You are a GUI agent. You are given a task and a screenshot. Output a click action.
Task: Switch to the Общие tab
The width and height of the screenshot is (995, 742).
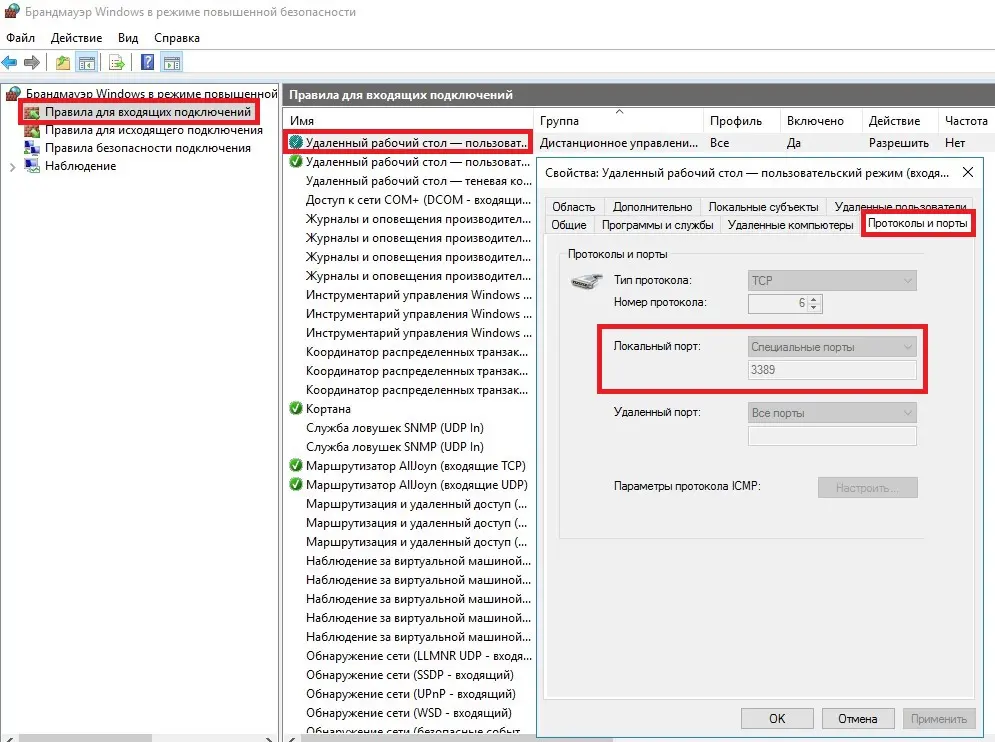point(569,225)
